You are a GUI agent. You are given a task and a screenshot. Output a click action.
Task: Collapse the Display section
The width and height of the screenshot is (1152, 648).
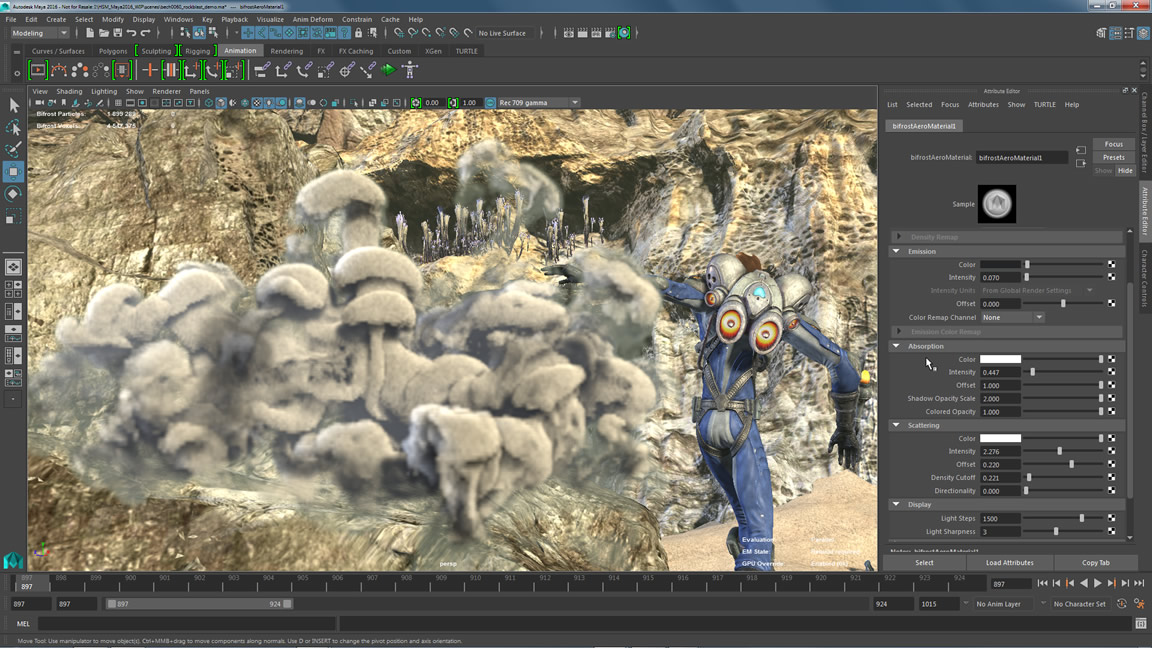[896, 505]
